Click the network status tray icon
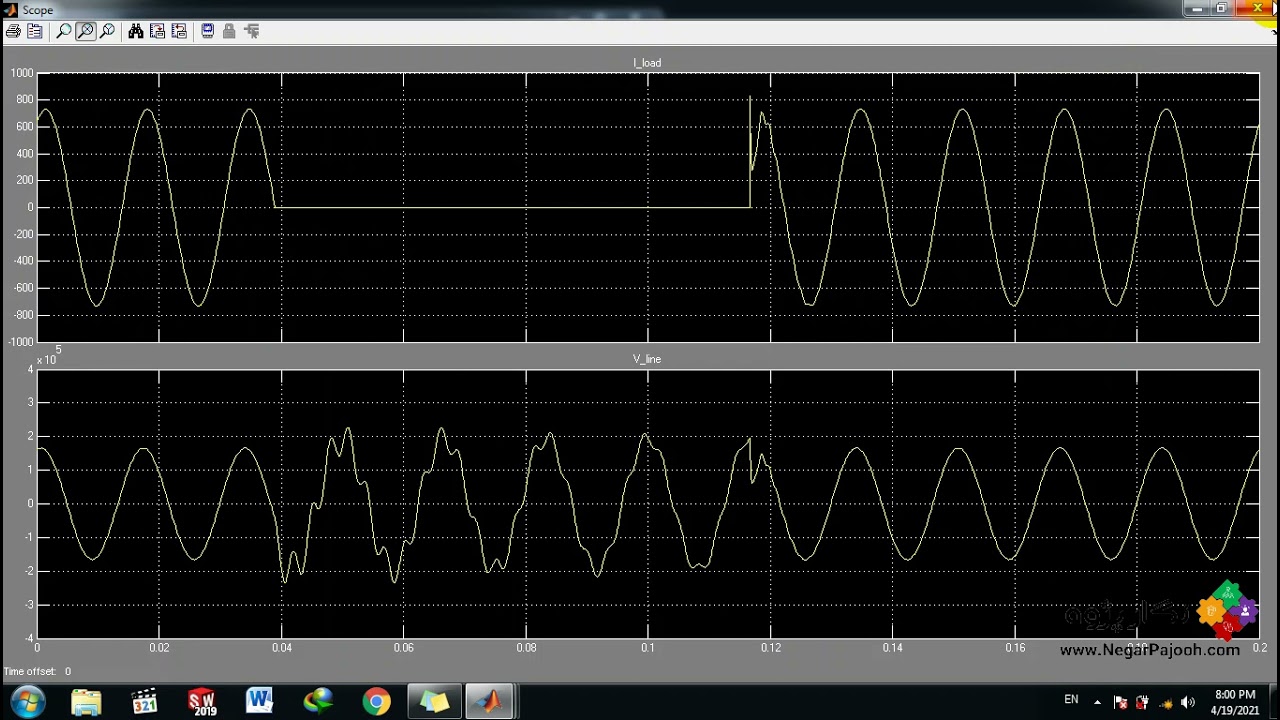Viewport: 1280px width, 720px height. click(x=1165, y=702)
